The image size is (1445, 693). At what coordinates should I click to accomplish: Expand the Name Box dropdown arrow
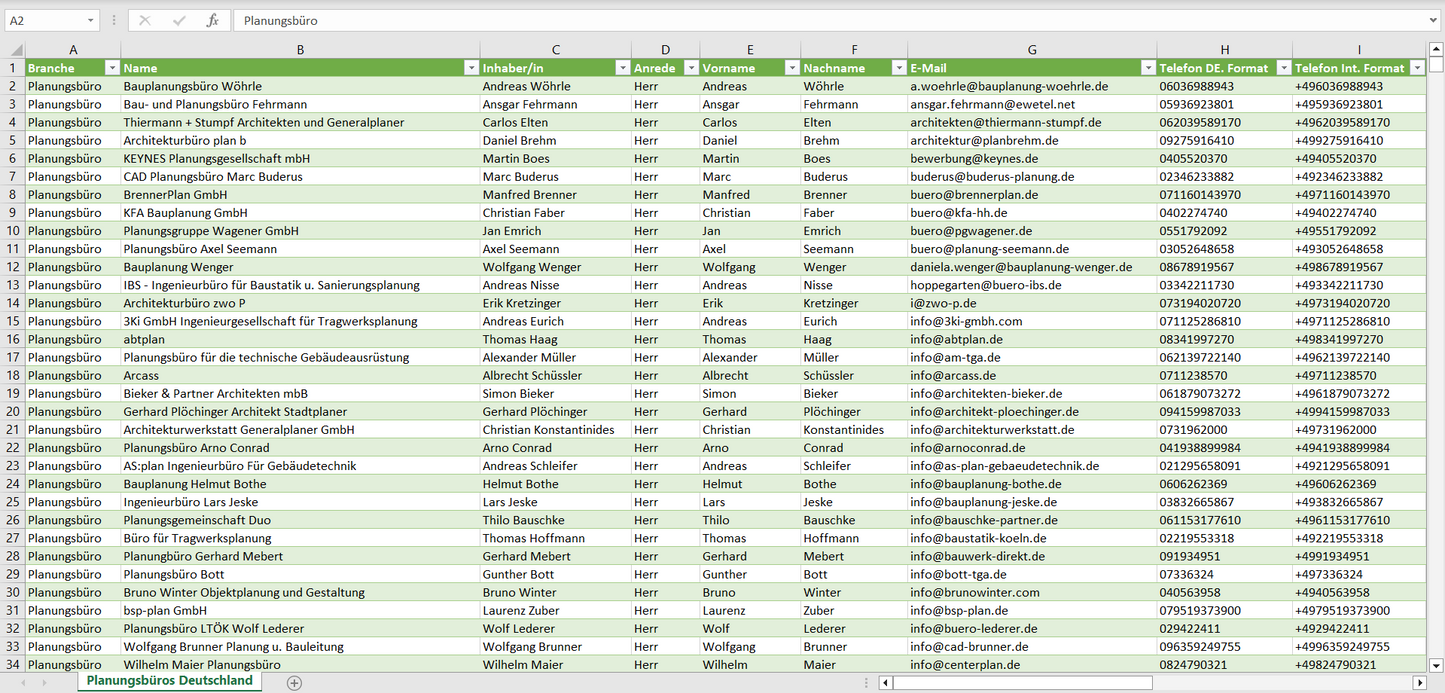tap(91, 20)
